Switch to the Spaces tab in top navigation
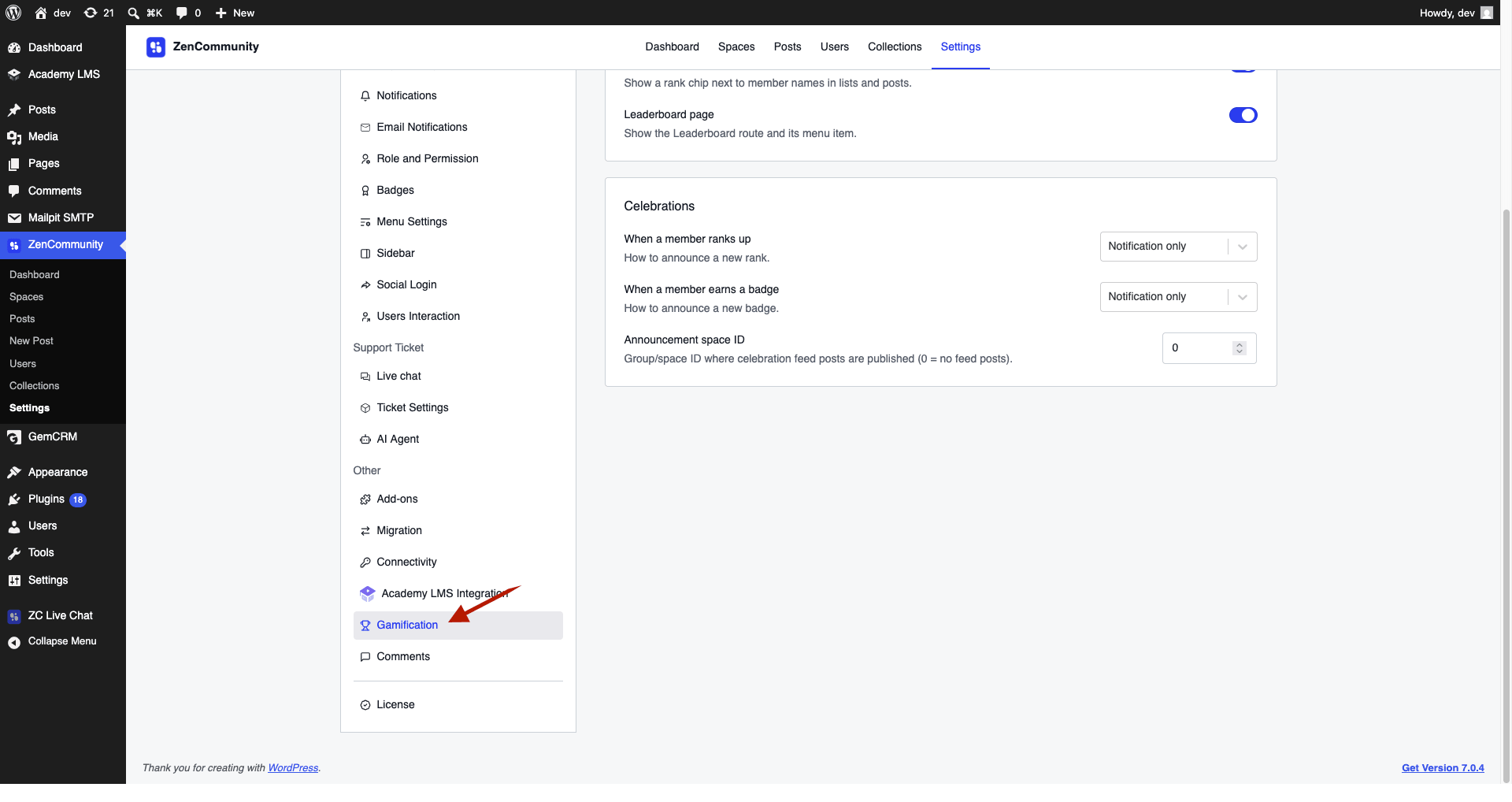Screen dimensions: 1512x802 tap(736, 46)
